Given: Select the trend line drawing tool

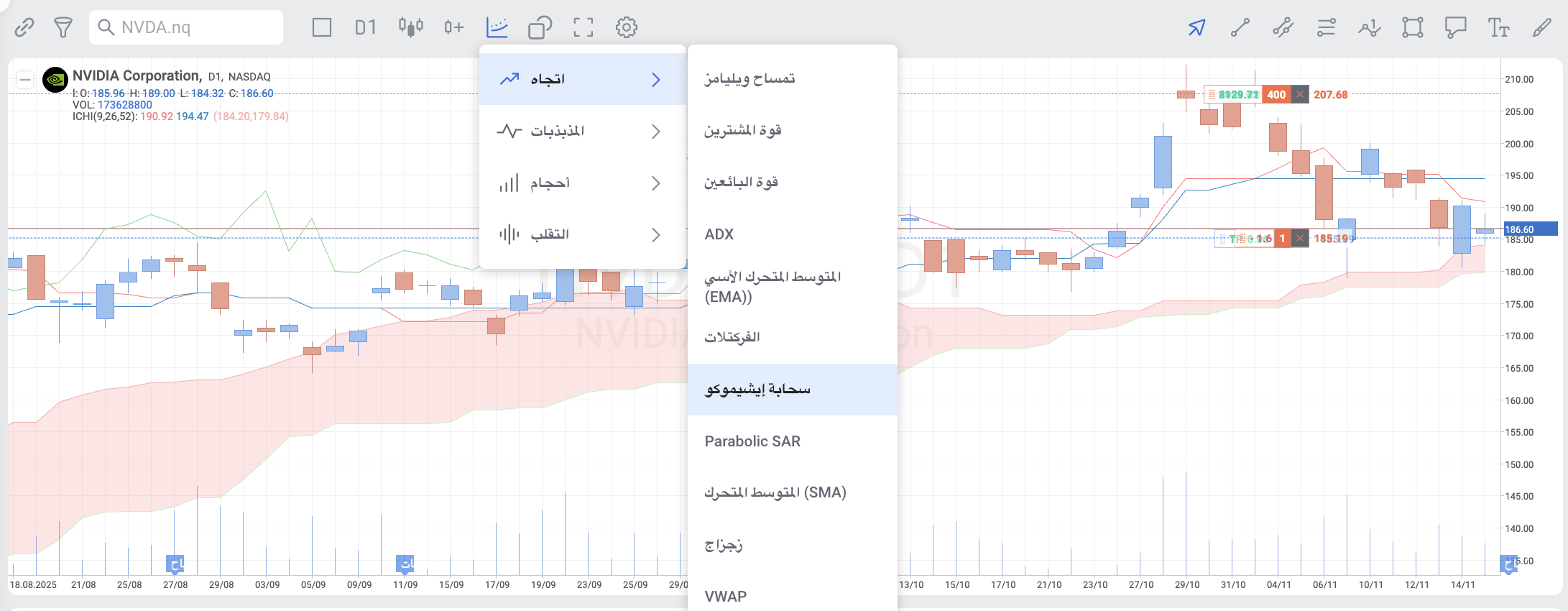Looking at the screenshot, I should (x=1240, y=27).
